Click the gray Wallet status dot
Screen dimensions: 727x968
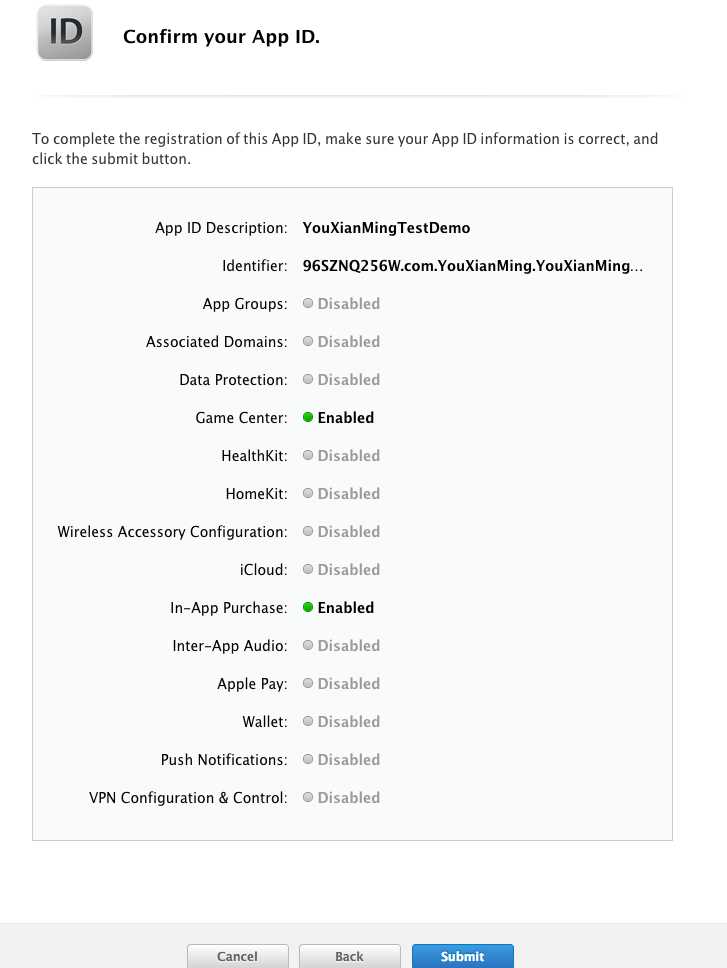308,722
